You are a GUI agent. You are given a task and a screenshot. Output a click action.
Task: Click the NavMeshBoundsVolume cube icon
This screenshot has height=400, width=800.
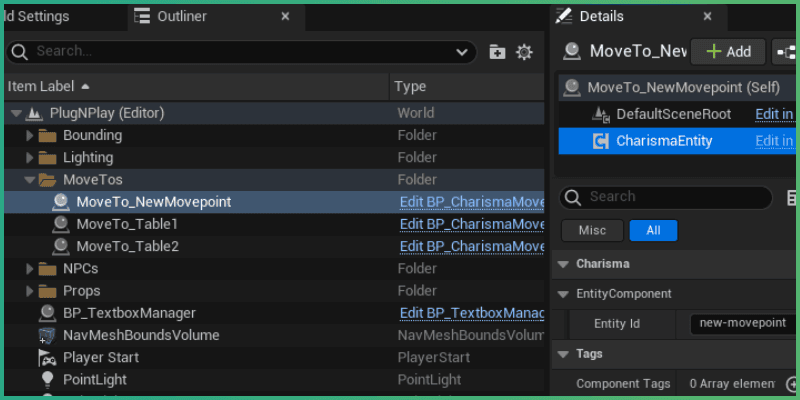coord(47,336)
